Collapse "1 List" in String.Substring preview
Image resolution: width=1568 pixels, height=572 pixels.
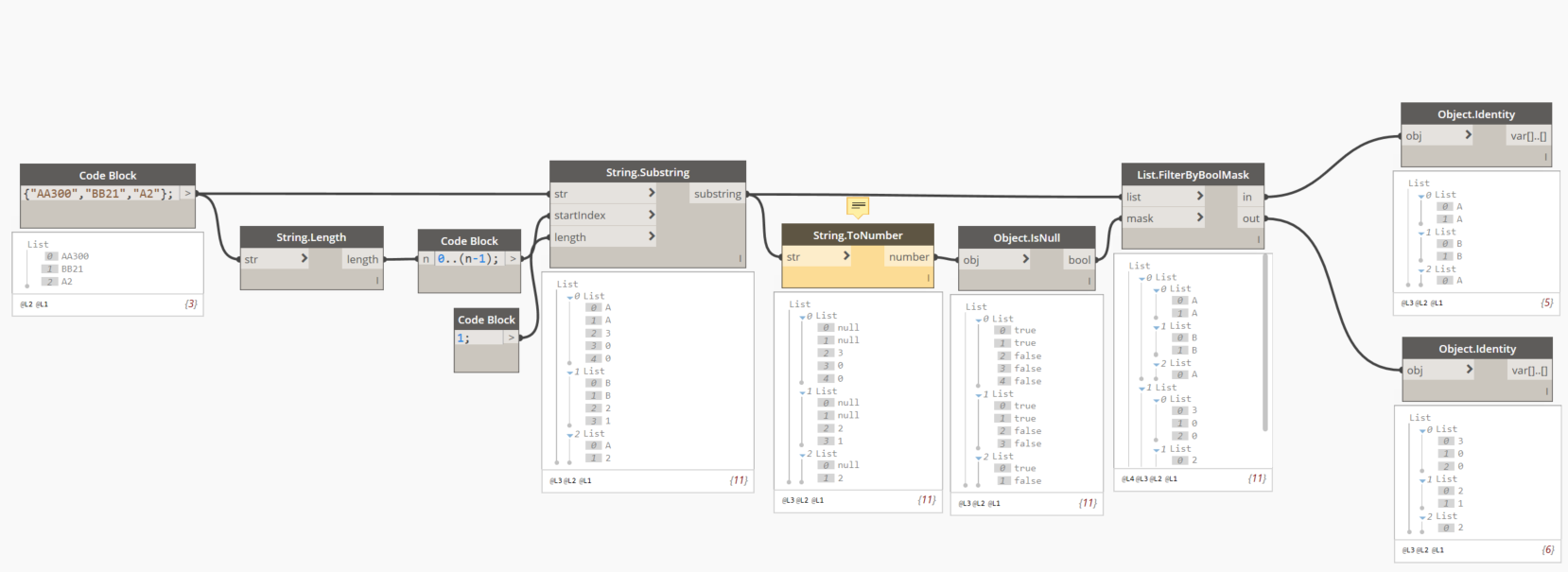(570, 372)
